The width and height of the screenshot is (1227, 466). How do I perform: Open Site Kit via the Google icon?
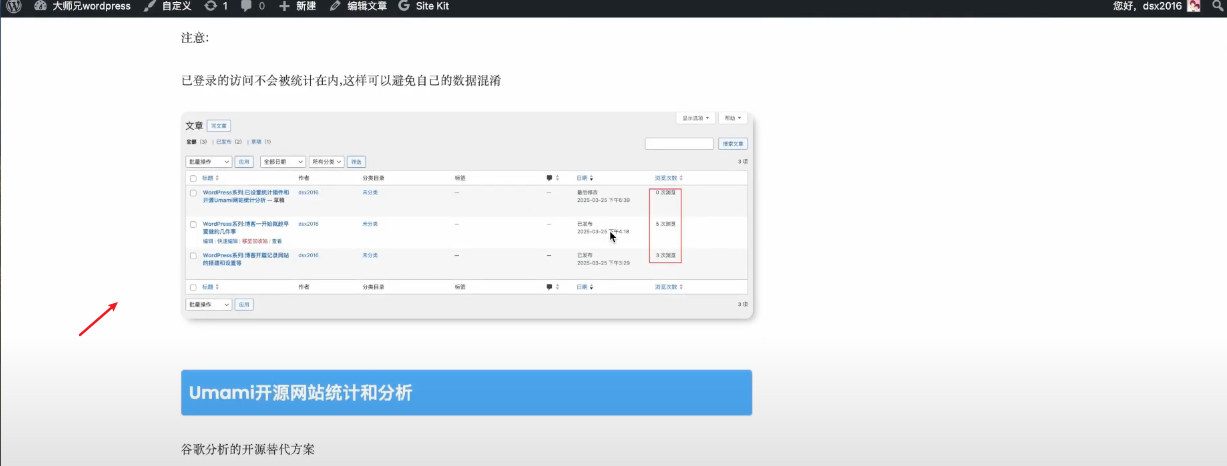(404, 6)
